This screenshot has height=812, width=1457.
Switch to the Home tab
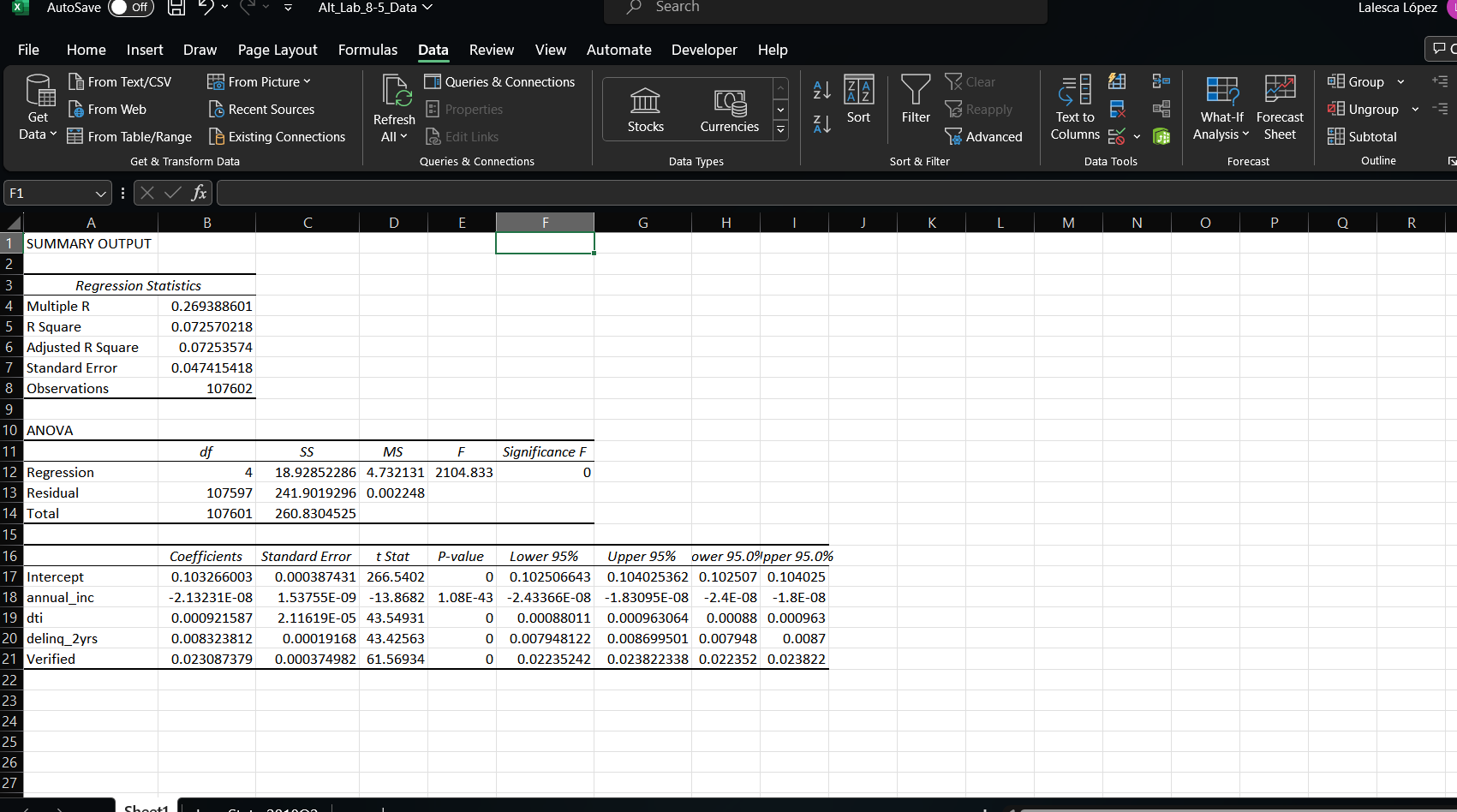(87, 50)
